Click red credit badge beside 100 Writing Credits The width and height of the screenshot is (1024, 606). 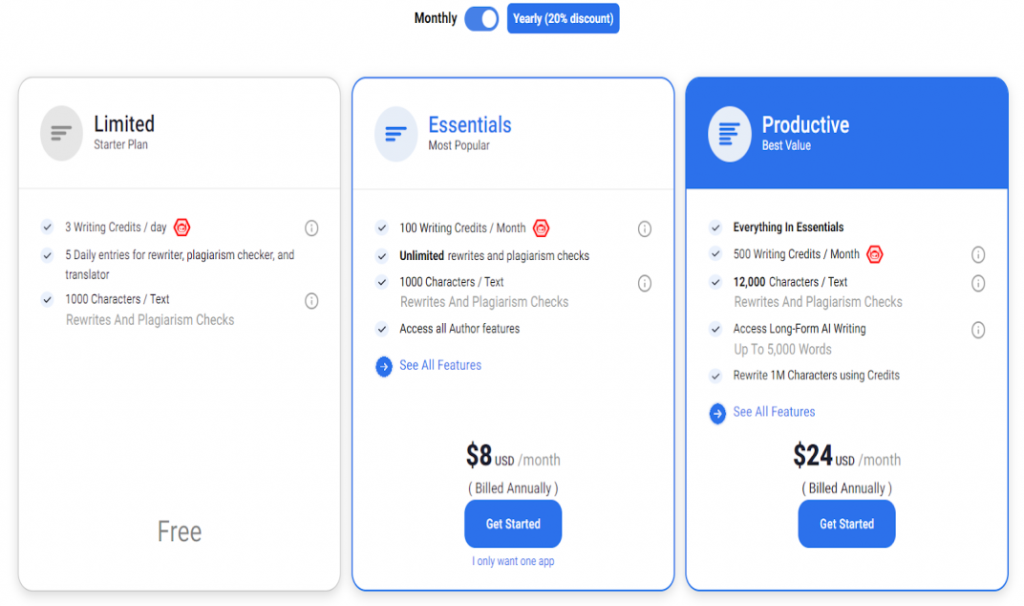[541, 228]
